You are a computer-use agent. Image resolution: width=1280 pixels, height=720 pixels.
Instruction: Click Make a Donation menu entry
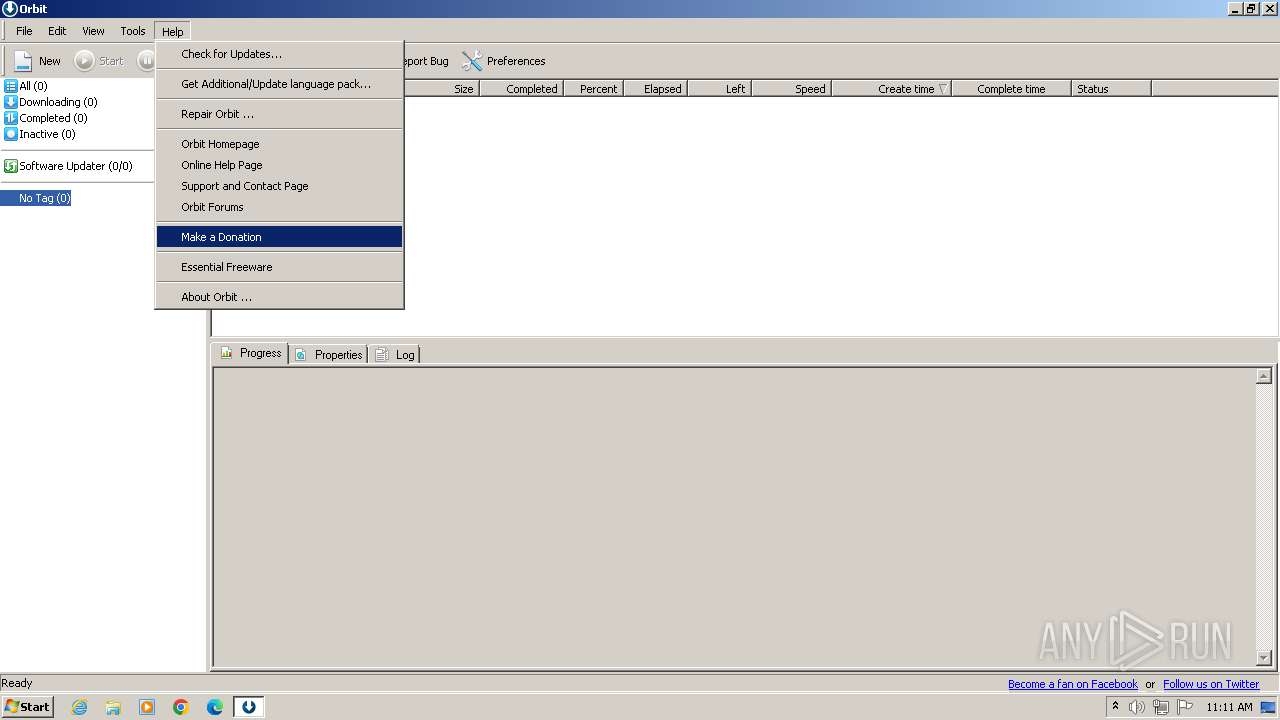[279, 237]
